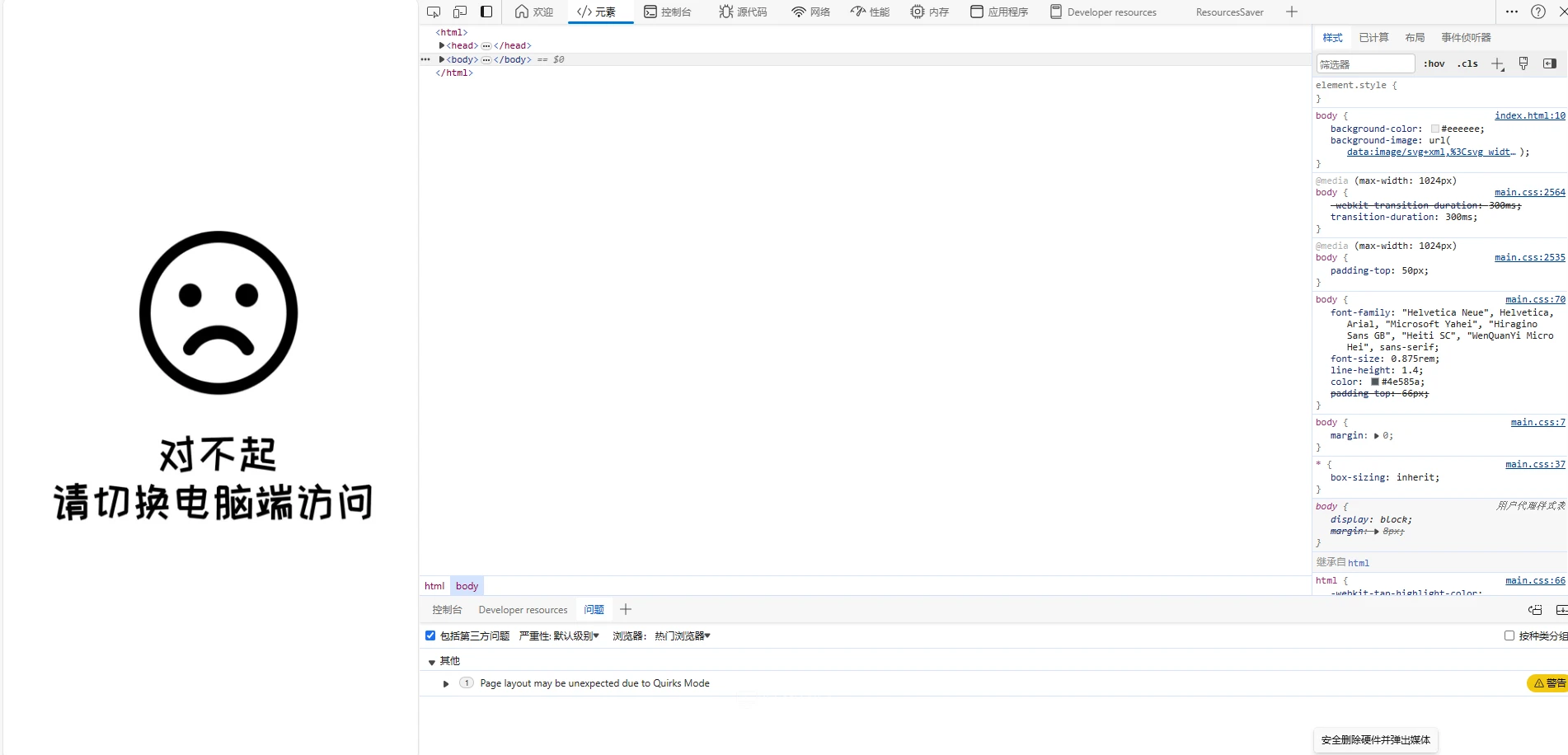The height and width of the screenshot is (755, 1568).
Task: Collapse the 其他 issues category
Action: [x=432, y=662]
